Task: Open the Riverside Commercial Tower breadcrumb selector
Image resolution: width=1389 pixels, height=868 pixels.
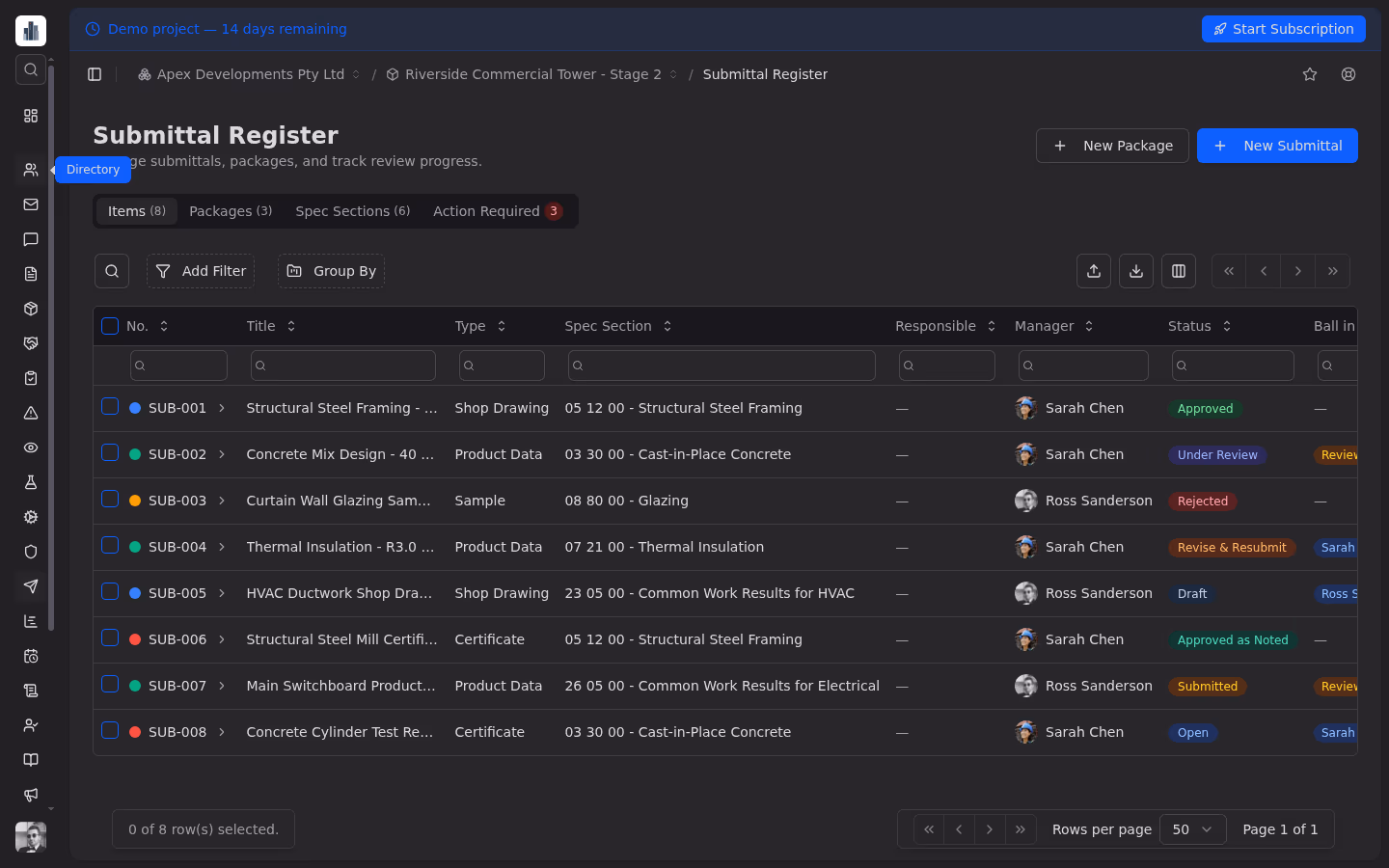Action: pos(673,74)
